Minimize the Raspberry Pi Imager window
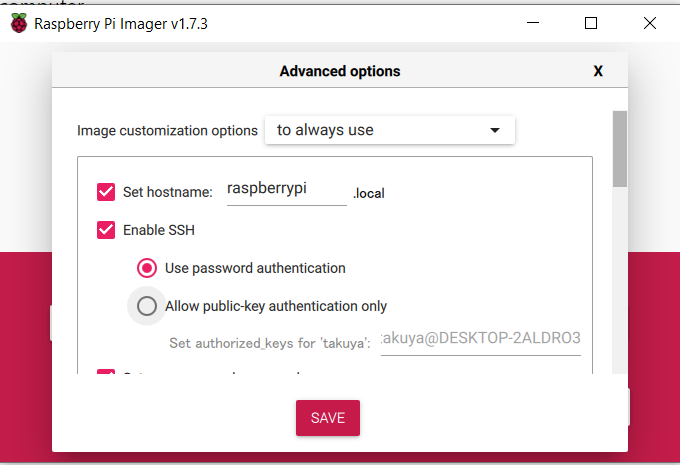The image size is (680, 465). 533,23
